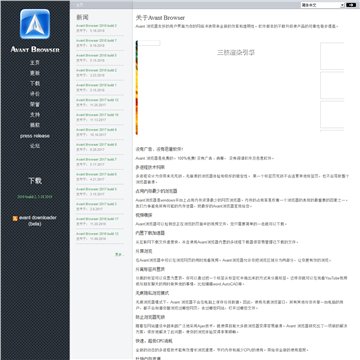Click the 内置下载加速器 section heading
Image resolution: width=360 pixels, height=360 pixels.
click(150, 233)
